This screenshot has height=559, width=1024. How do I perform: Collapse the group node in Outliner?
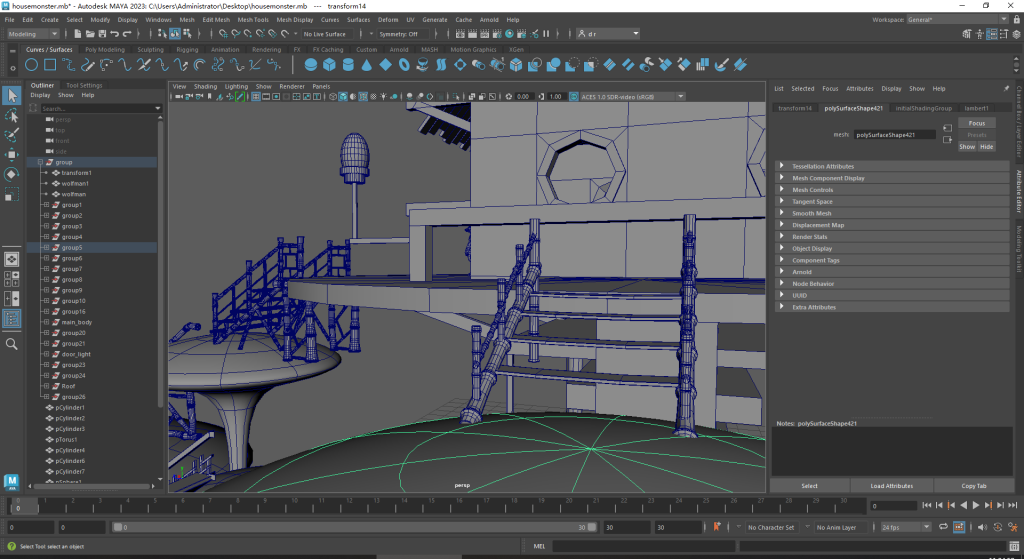pyautogui.click(x=40, y=162)
